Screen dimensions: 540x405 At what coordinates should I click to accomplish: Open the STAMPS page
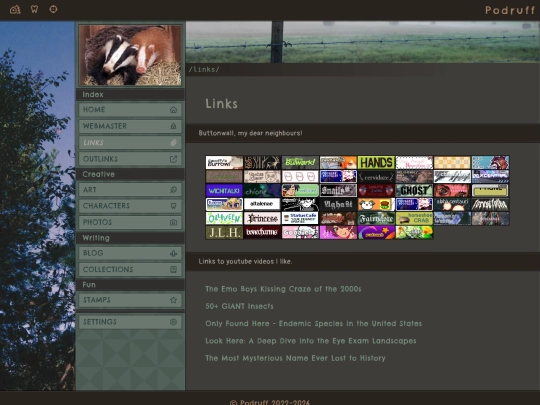(130, 300)
